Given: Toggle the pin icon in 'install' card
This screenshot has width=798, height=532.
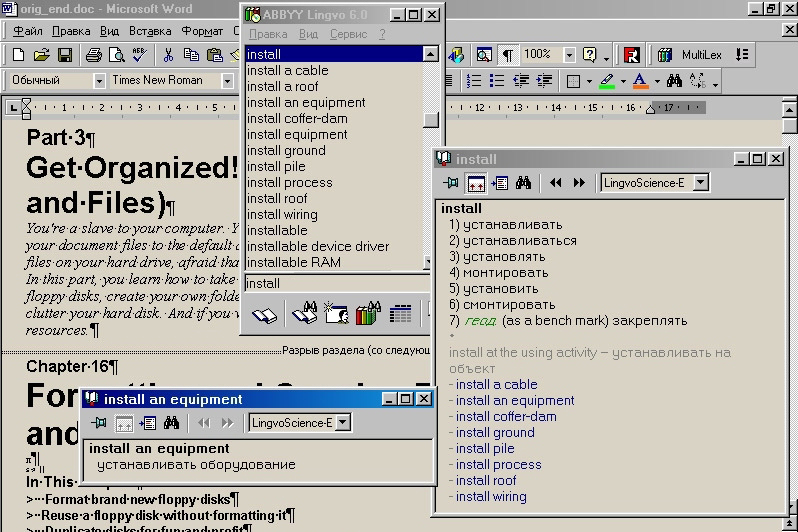Looking at the screenshot, I should tap(451, 183).
